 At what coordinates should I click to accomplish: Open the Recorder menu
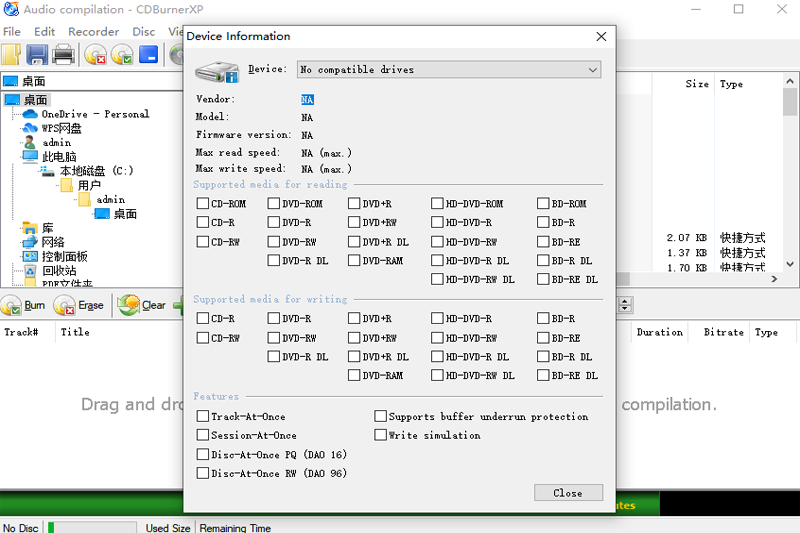[x=93, y=32]
